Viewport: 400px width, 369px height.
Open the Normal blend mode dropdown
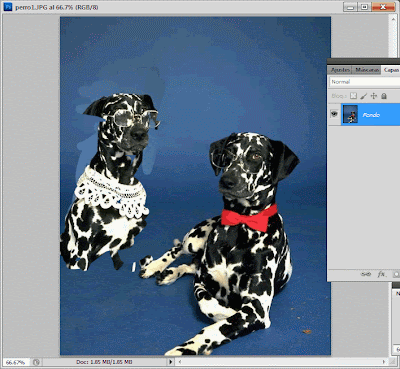(x=365, y=82)
